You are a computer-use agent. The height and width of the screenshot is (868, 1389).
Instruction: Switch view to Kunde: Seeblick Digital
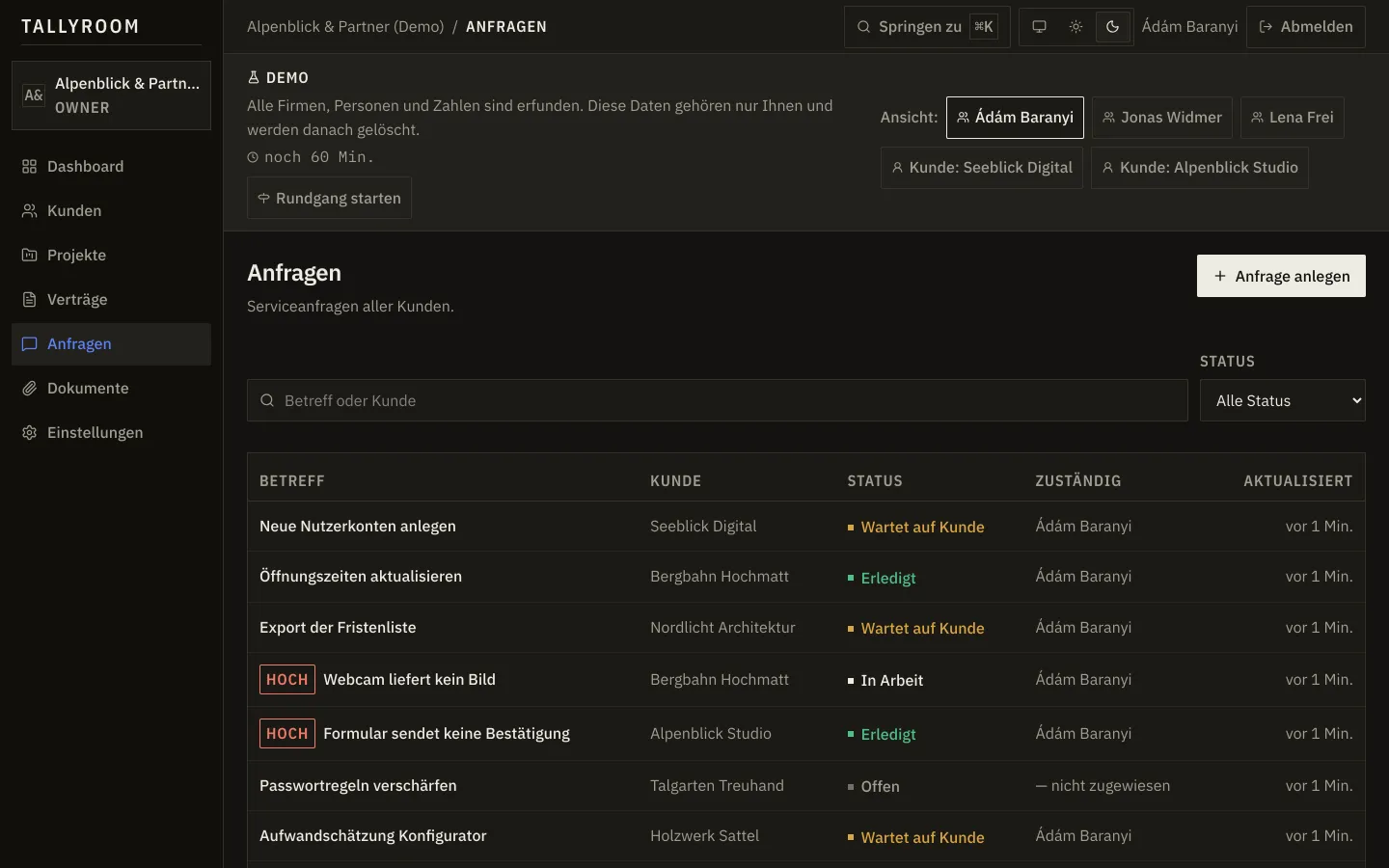981,168
